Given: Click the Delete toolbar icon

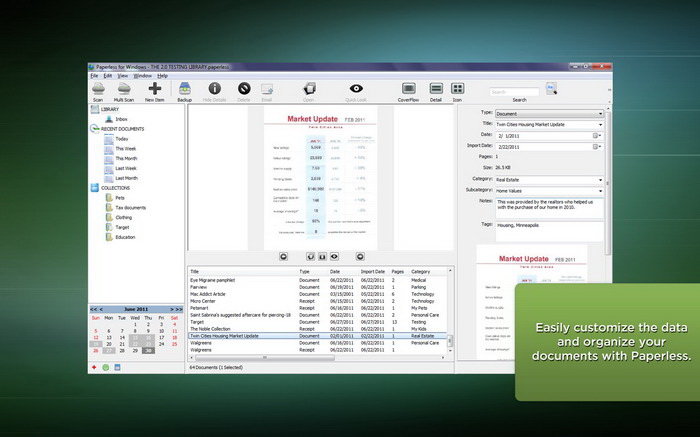Looking at the screenshot, I should click(x=244, y=88).
